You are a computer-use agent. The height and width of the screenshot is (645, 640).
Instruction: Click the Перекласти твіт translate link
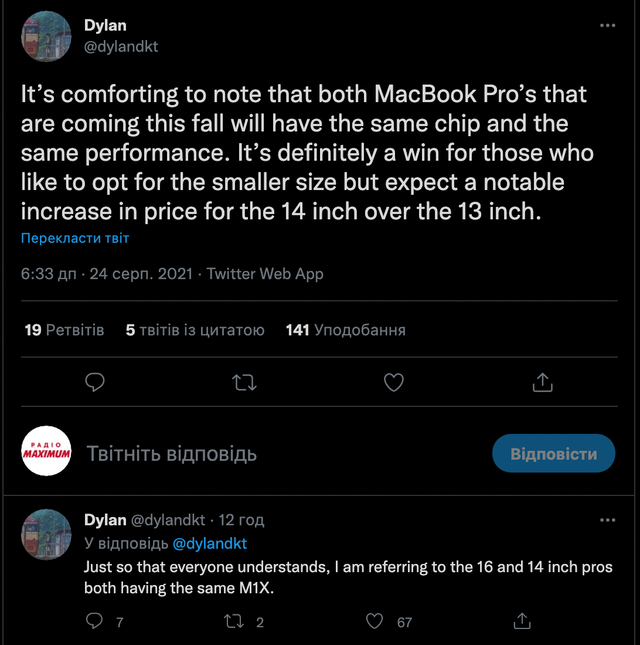(x=75, y=238)
